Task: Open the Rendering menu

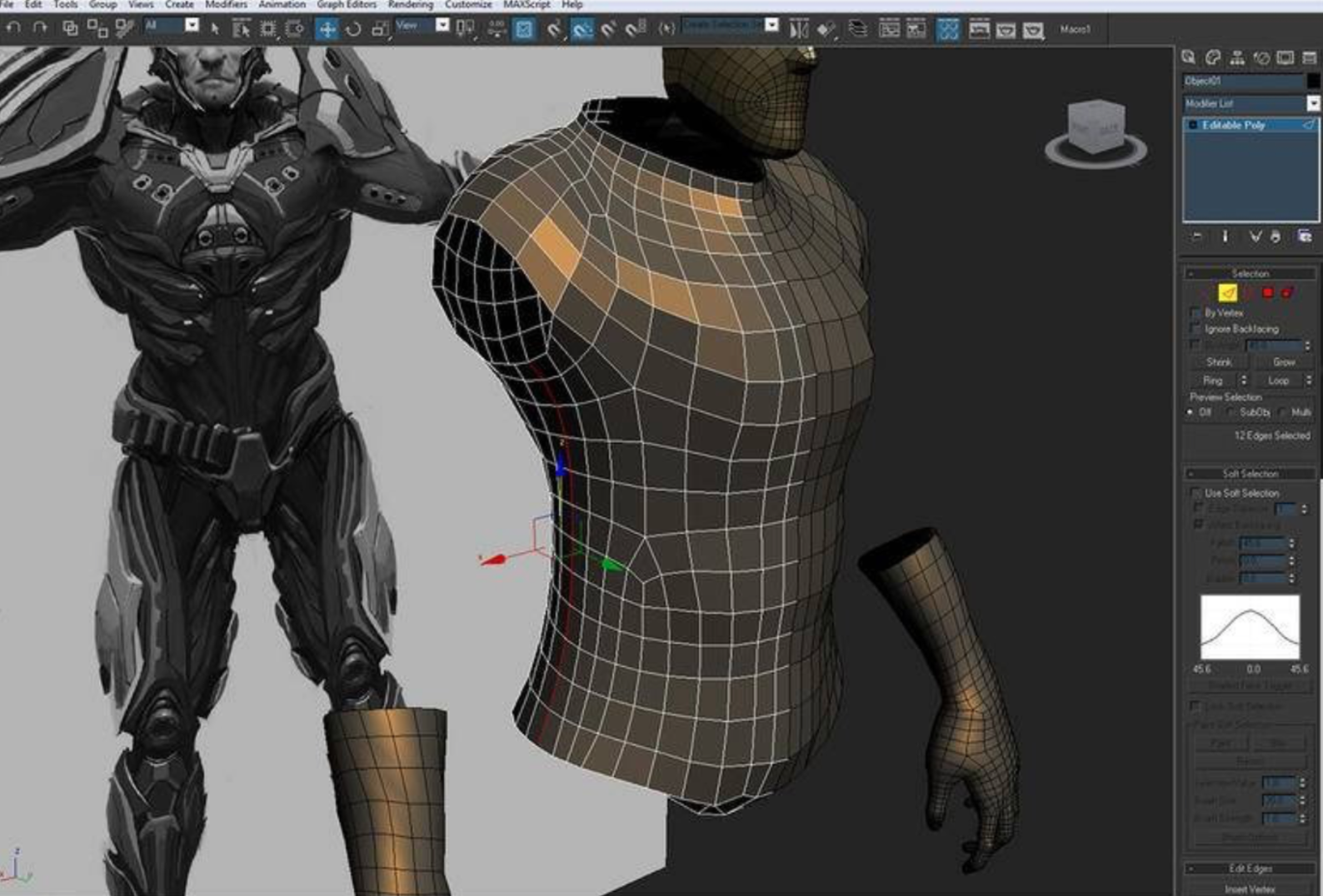Action: [410, 4]
